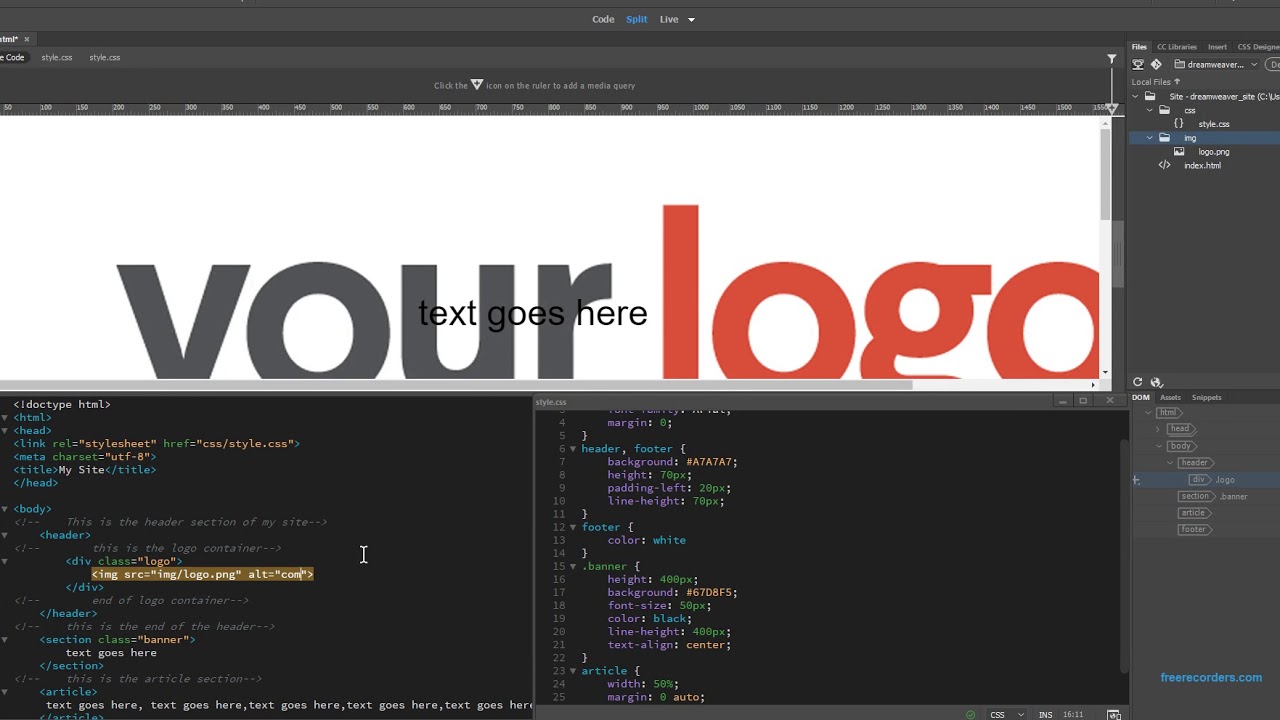Select style.css in the Files tree

[1214, 124]
